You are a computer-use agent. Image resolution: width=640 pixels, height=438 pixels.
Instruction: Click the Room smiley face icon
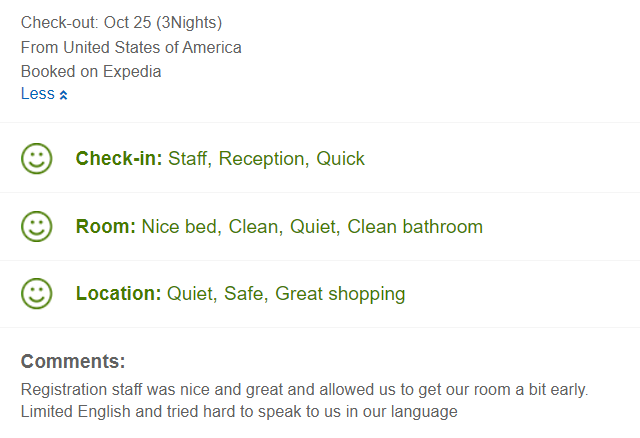37,227
